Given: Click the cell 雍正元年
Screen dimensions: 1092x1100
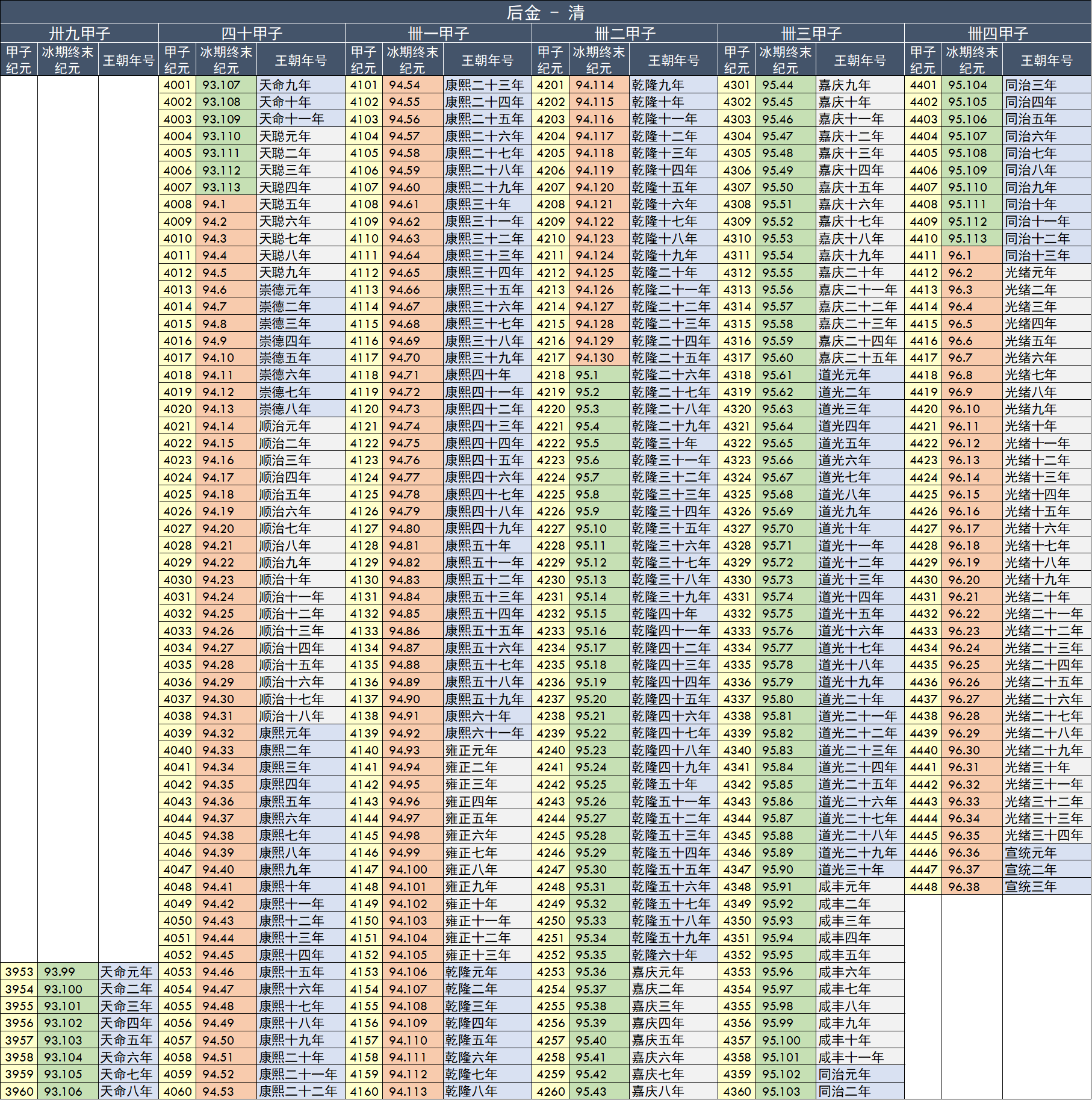Looking at the screenshot, I should (x=488, y=750).
